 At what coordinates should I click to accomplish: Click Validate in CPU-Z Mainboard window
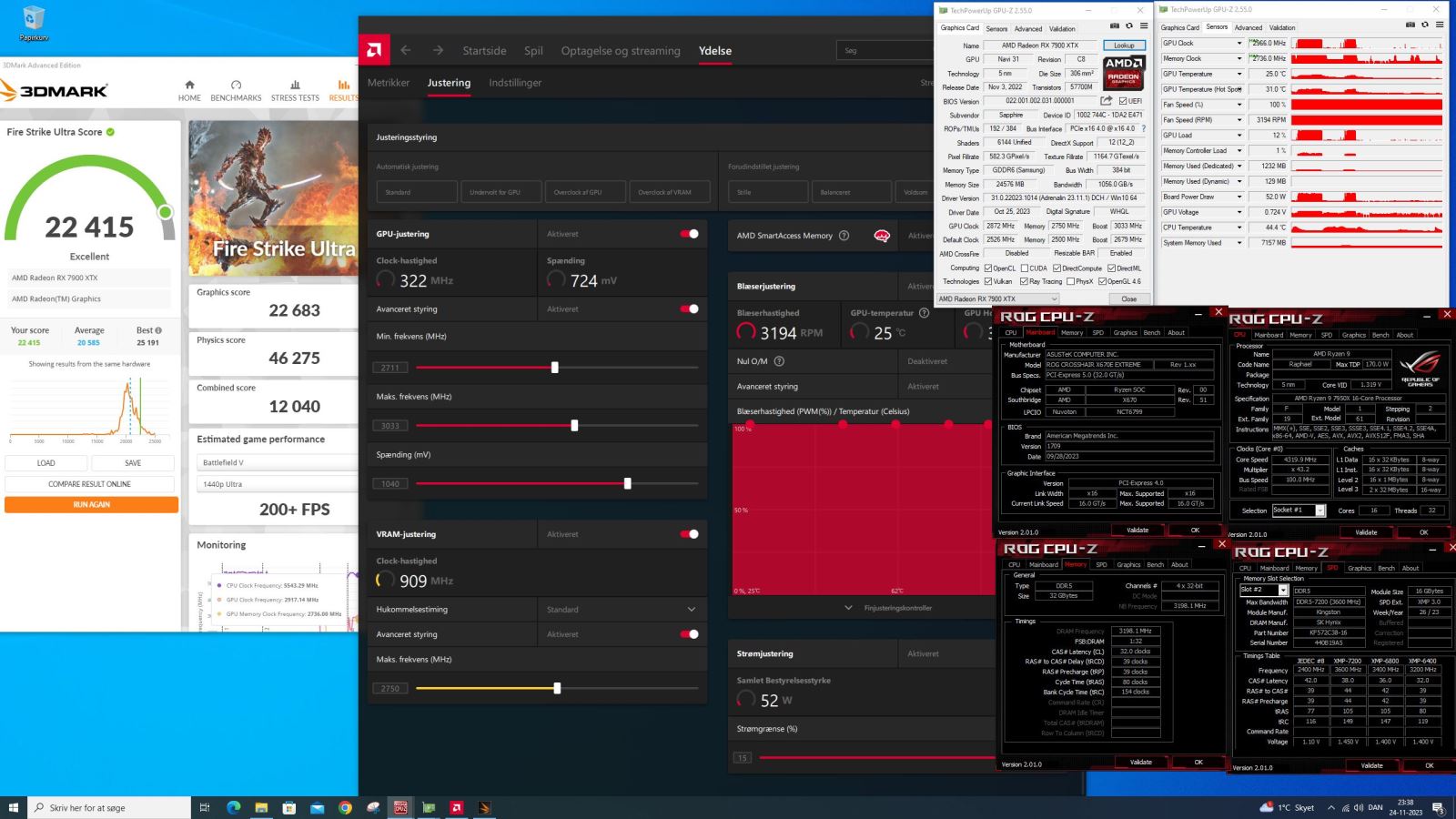(1138, 530)
